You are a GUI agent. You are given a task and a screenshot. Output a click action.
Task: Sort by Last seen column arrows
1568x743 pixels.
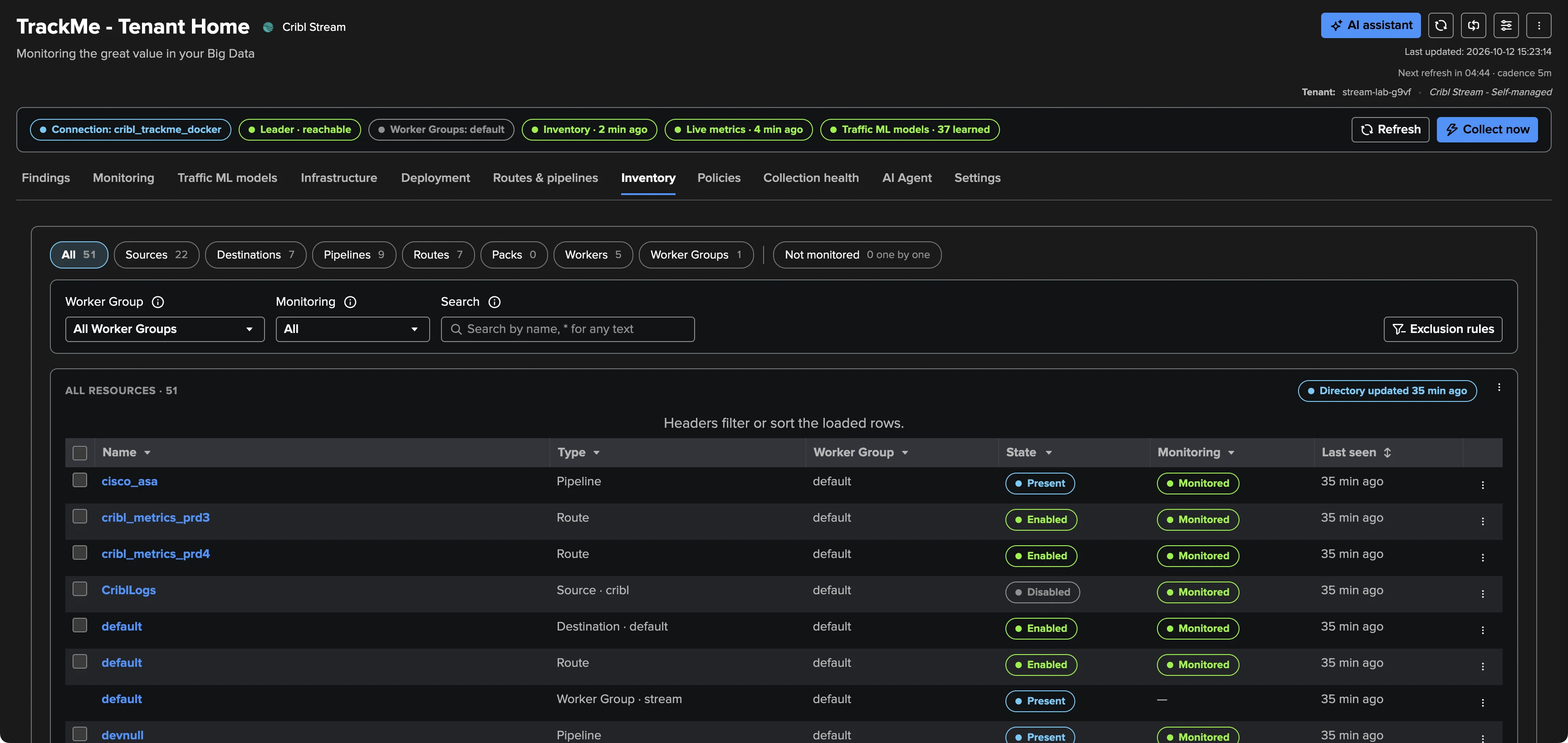[x=1387, y=453]
